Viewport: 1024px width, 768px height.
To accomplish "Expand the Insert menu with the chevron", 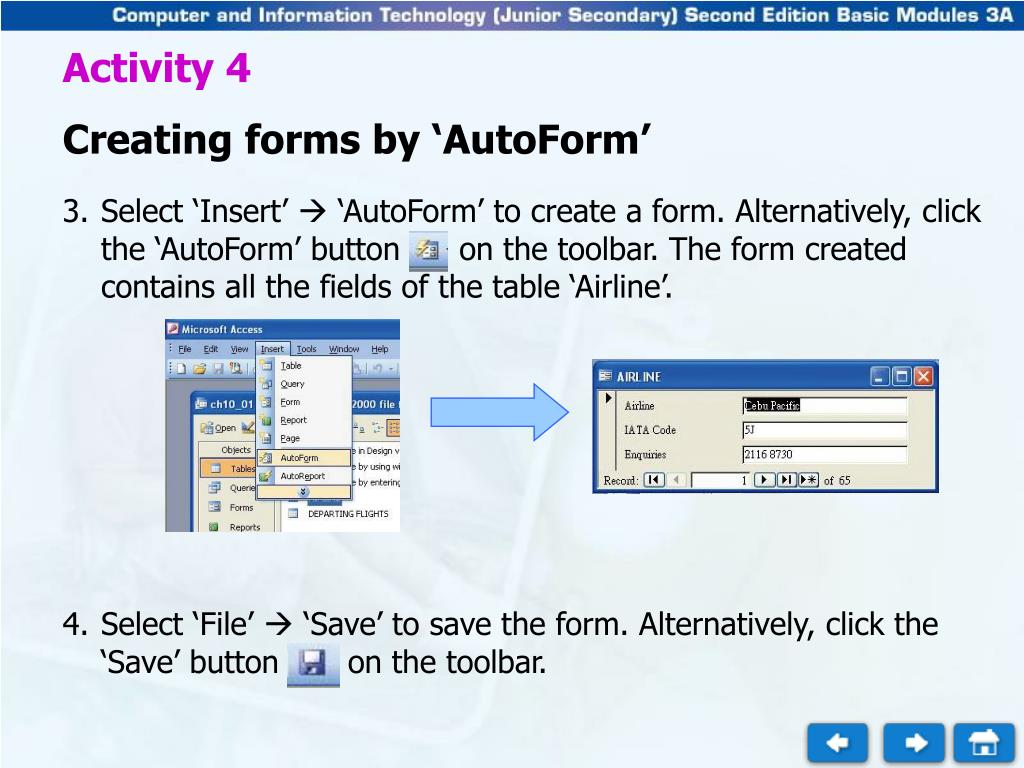I will pyautogui.click(x=304, y=492).
